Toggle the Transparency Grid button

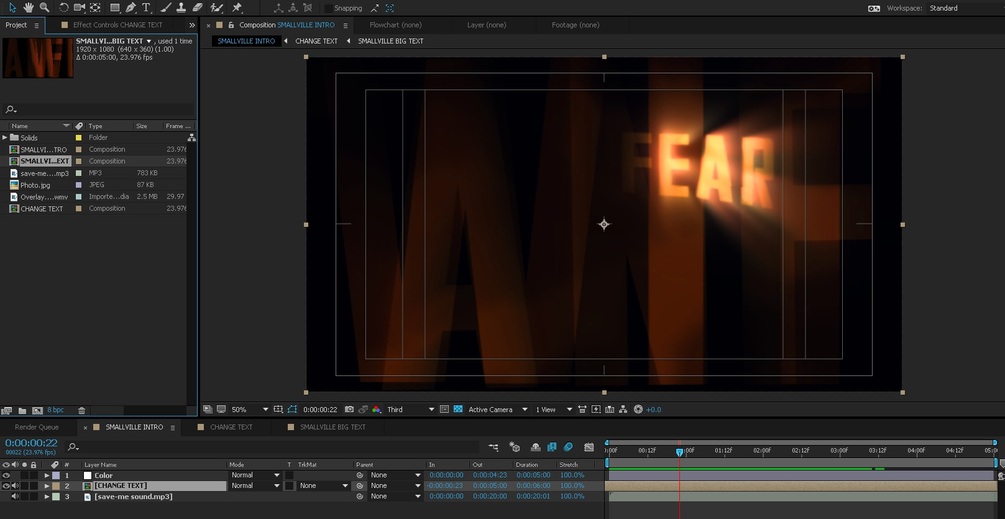[458, 409]
